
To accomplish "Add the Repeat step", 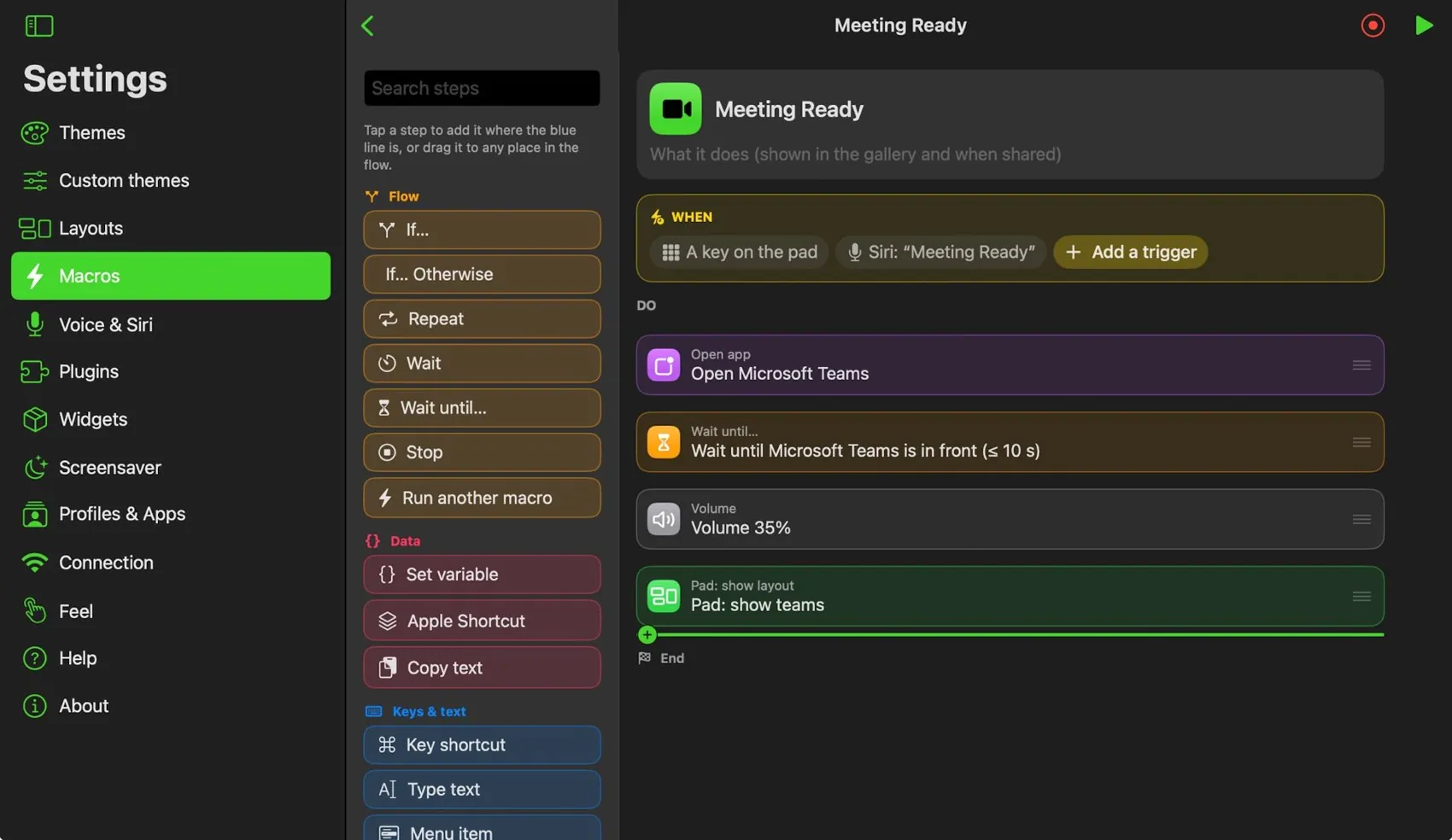I will [482, 318].
